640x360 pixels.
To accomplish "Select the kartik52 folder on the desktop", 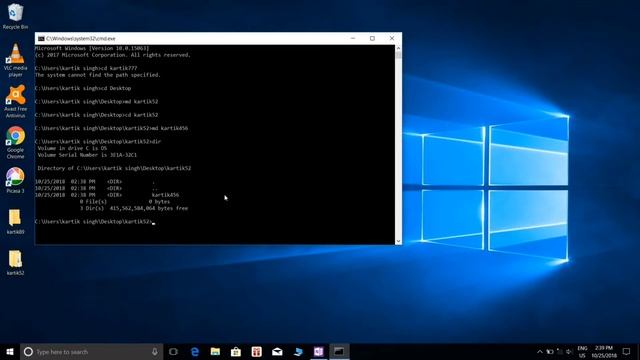I will pyautogui.click(x=16, y=263).
